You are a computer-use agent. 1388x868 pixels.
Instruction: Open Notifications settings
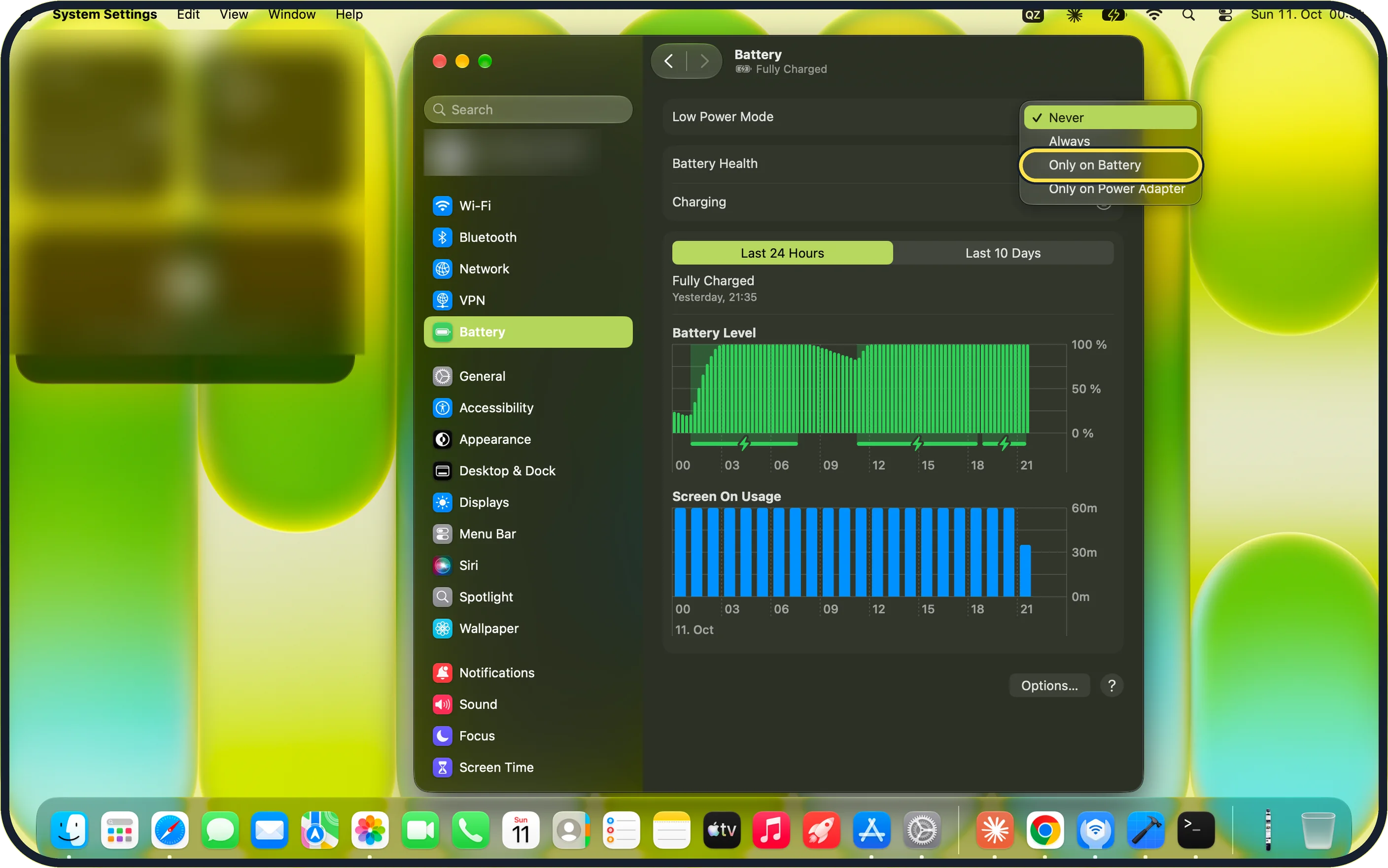coord(528,673)
